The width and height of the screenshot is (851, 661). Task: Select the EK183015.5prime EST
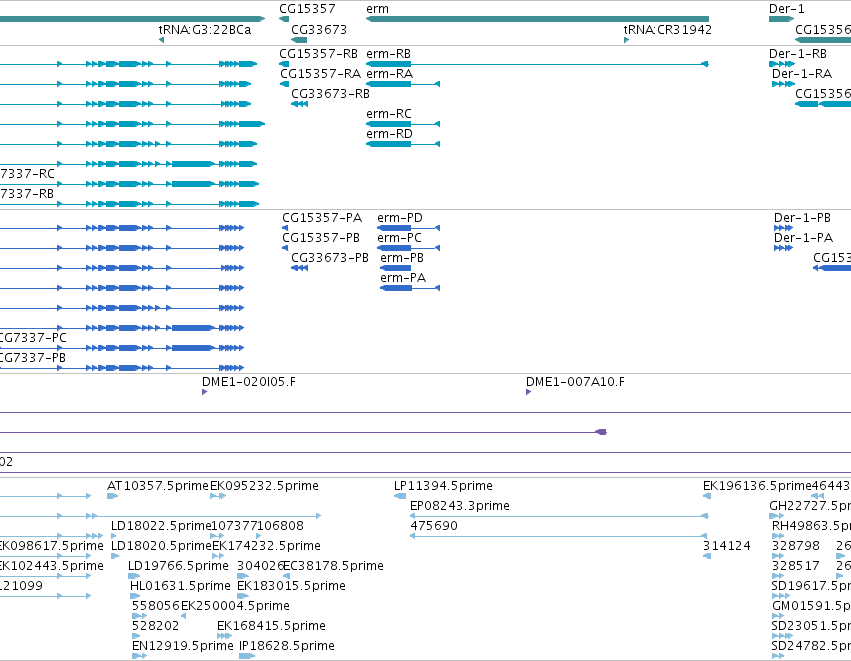coord(243,596)
